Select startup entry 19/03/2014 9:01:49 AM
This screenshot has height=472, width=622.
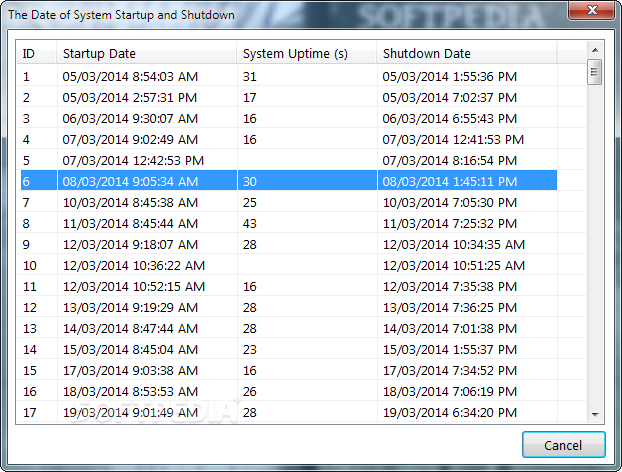(130, 413)
